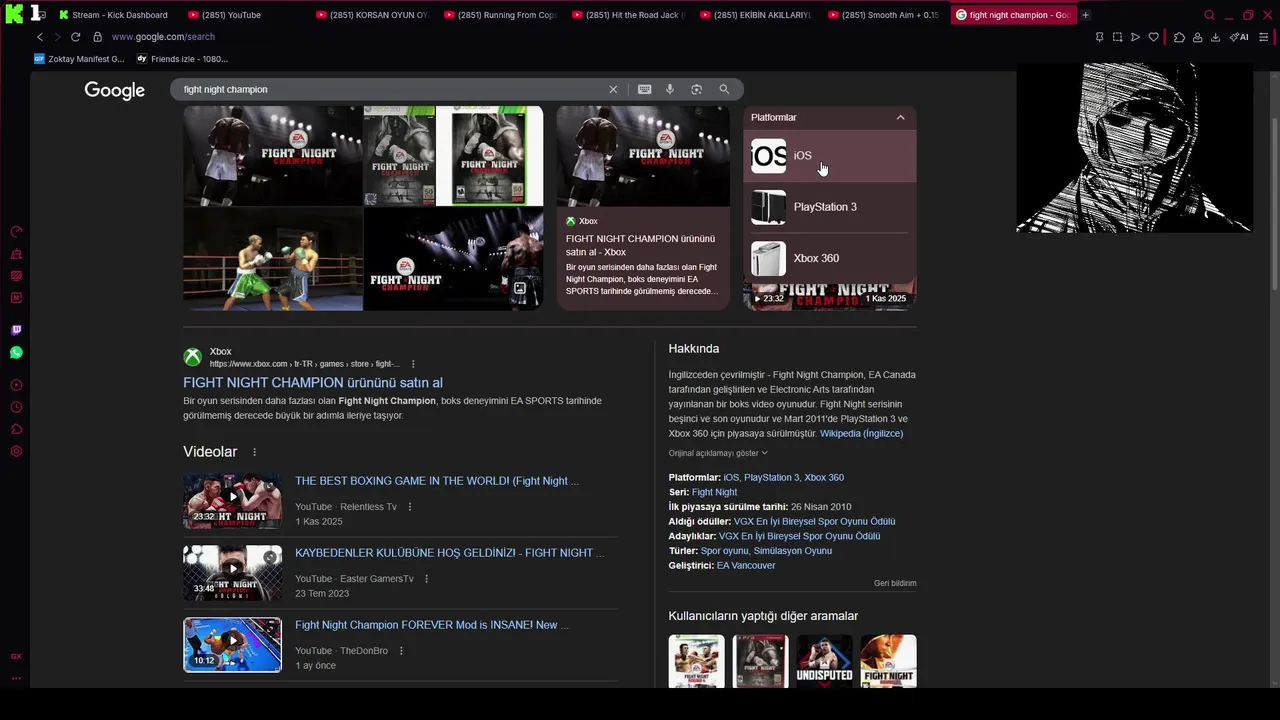Clear the Google search box with X

pyautogui.click(x=613, y=89)
